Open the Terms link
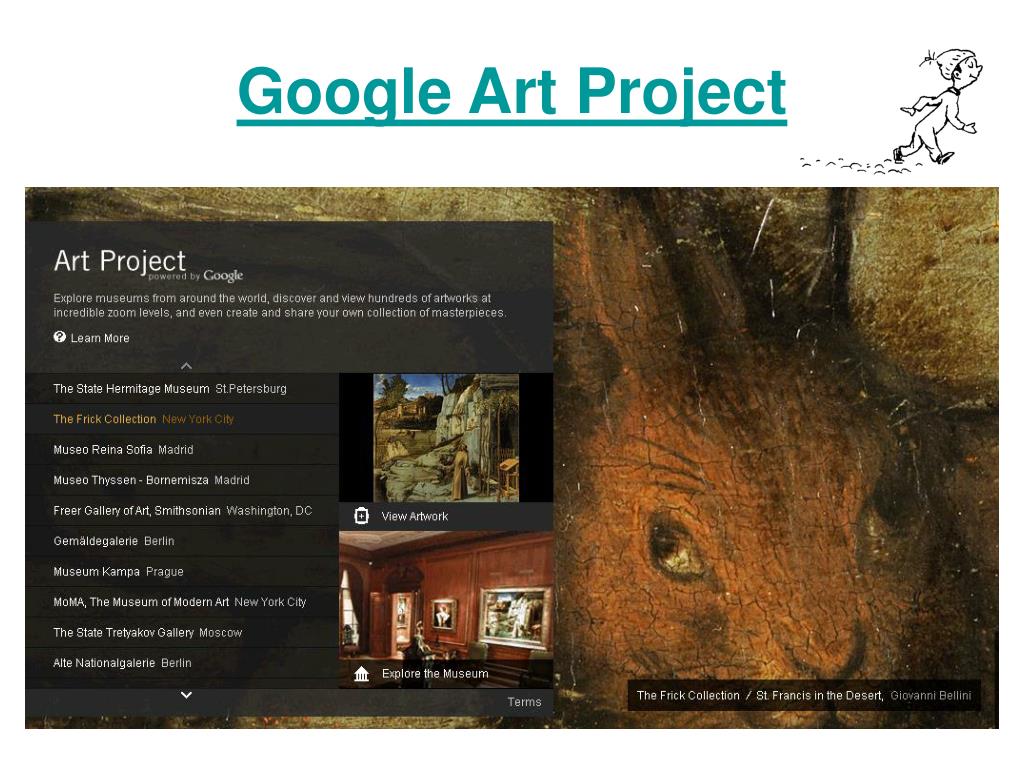This screenshot has height=768, width=1024. pyautogui.click(x=524, y=702)
